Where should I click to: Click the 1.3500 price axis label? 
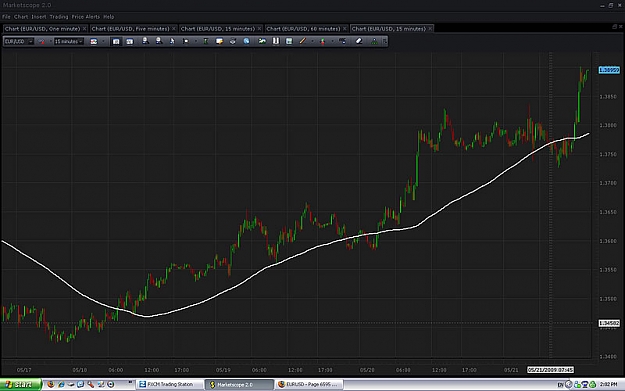click(608, 299)
